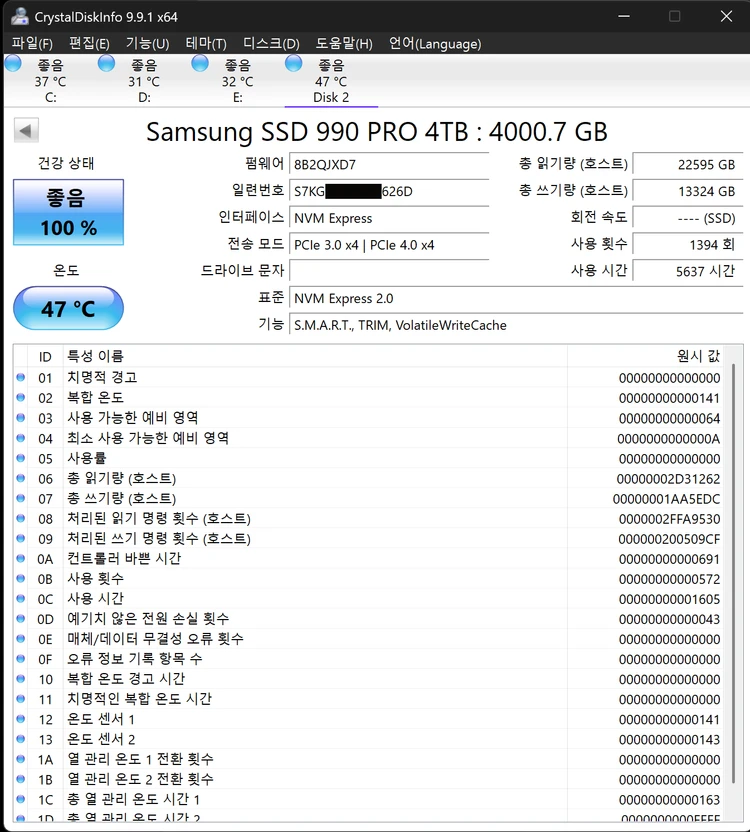This screenshot has width=750, height=832.
Task: Switch to D: drive tab 31 °C
Action: [144, 81]
